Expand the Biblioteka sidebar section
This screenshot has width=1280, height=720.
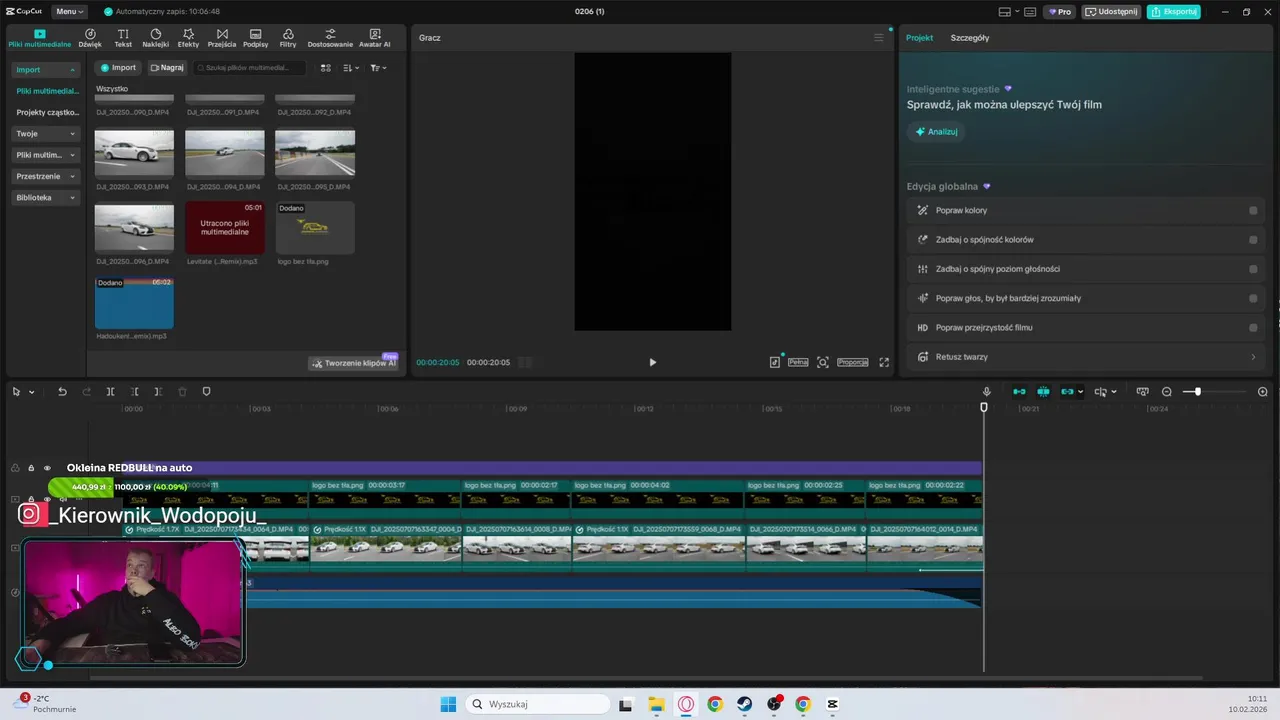[72, 198]
